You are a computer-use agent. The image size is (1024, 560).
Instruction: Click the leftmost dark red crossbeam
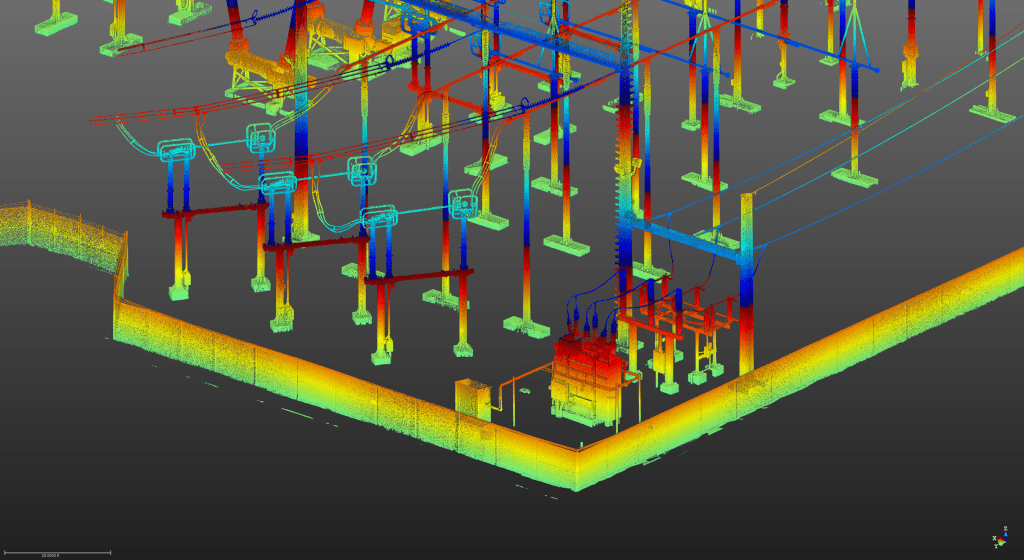point(208,211)
